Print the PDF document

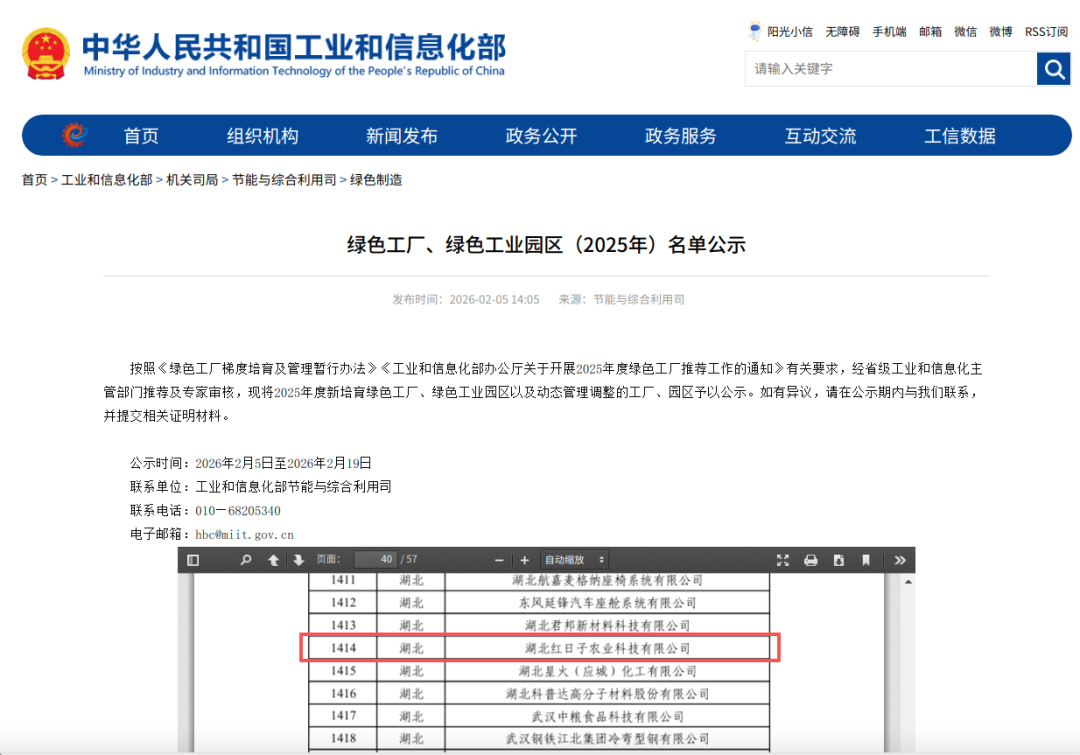811,560
